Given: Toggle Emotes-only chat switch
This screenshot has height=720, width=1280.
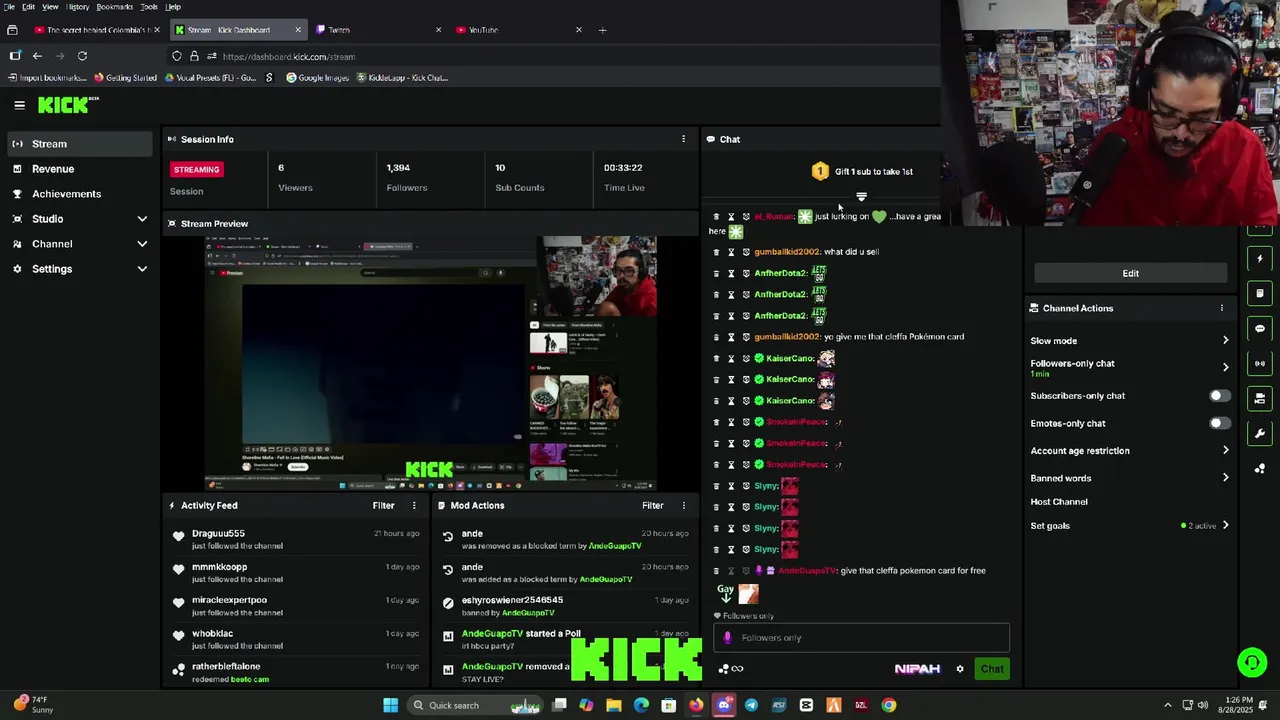Looking at the screenshot, I should click(x=1219, y=423).
